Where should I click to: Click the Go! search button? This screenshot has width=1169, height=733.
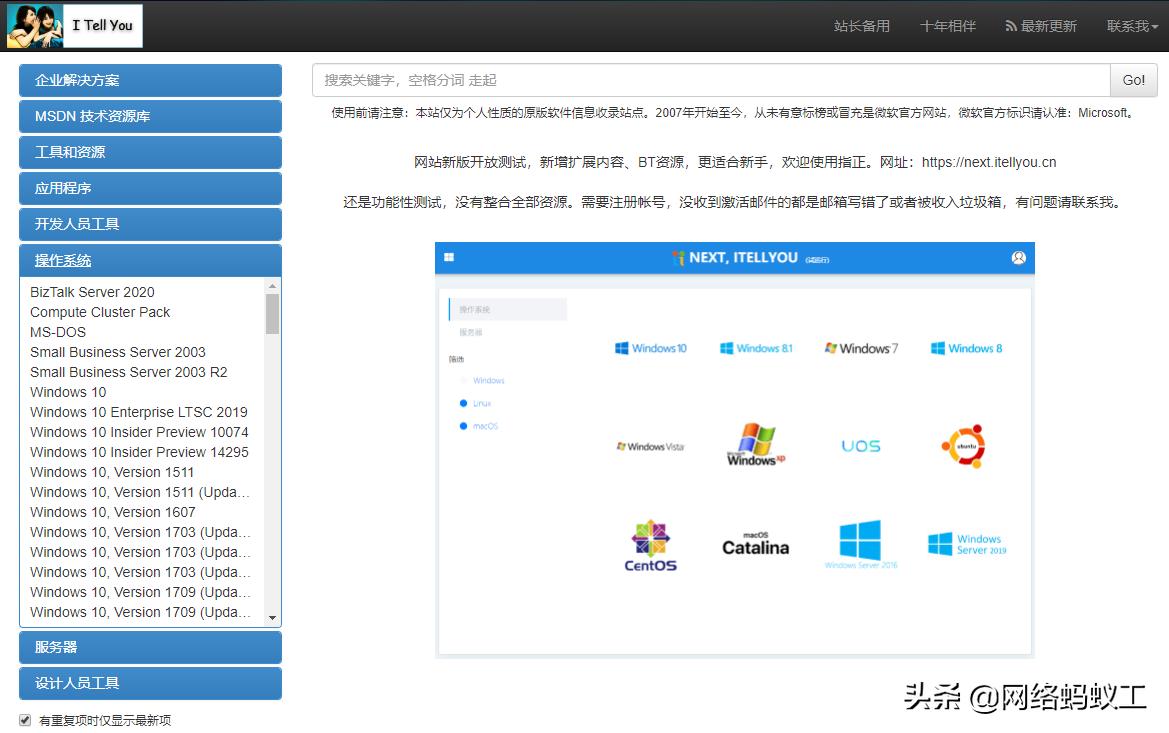(x=1132, y=80)
